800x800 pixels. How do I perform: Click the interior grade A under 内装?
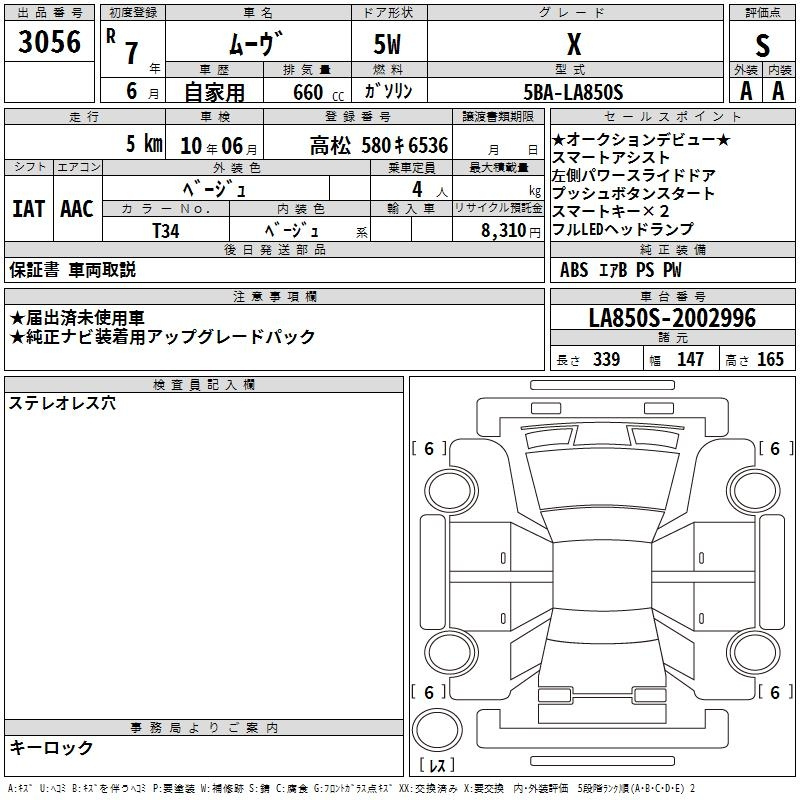coord(778,91)
